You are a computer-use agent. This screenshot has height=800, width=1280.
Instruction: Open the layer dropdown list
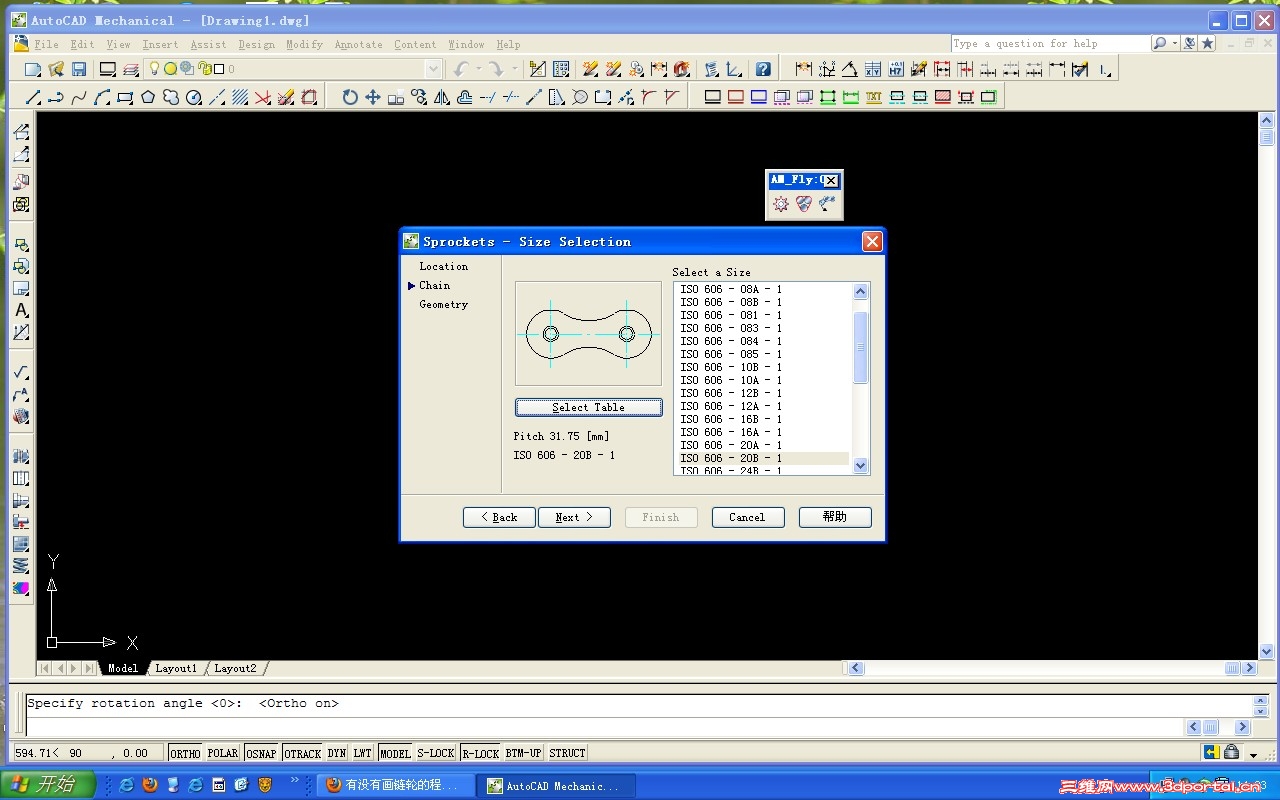433,69
